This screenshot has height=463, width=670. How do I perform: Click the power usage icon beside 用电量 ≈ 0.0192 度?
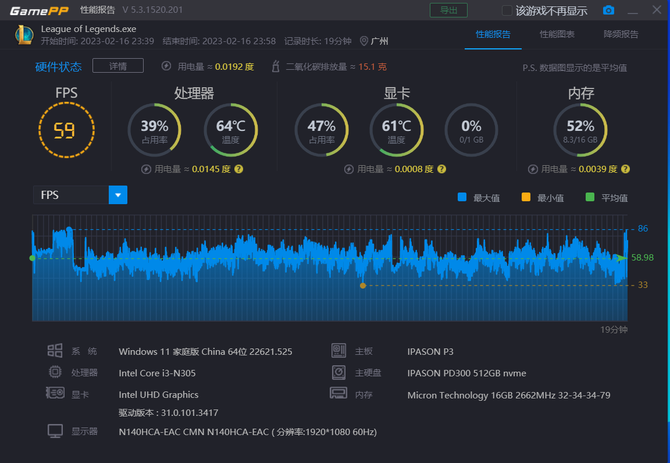tap(166, 66)
